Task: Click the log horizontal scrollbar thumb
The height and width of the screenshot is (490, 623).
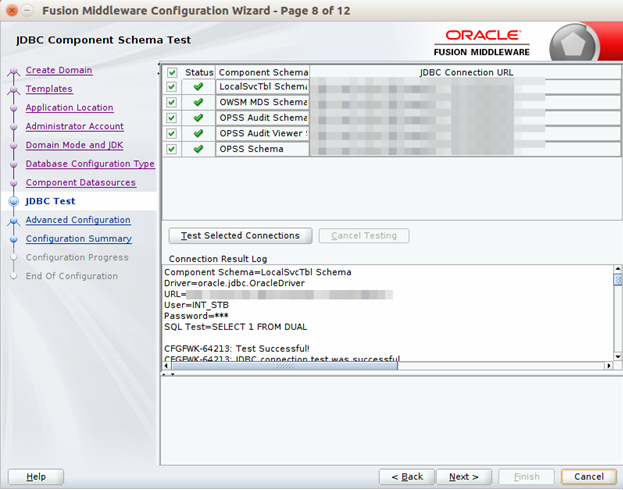Action: pyautogui.click(x=284, y=365)
